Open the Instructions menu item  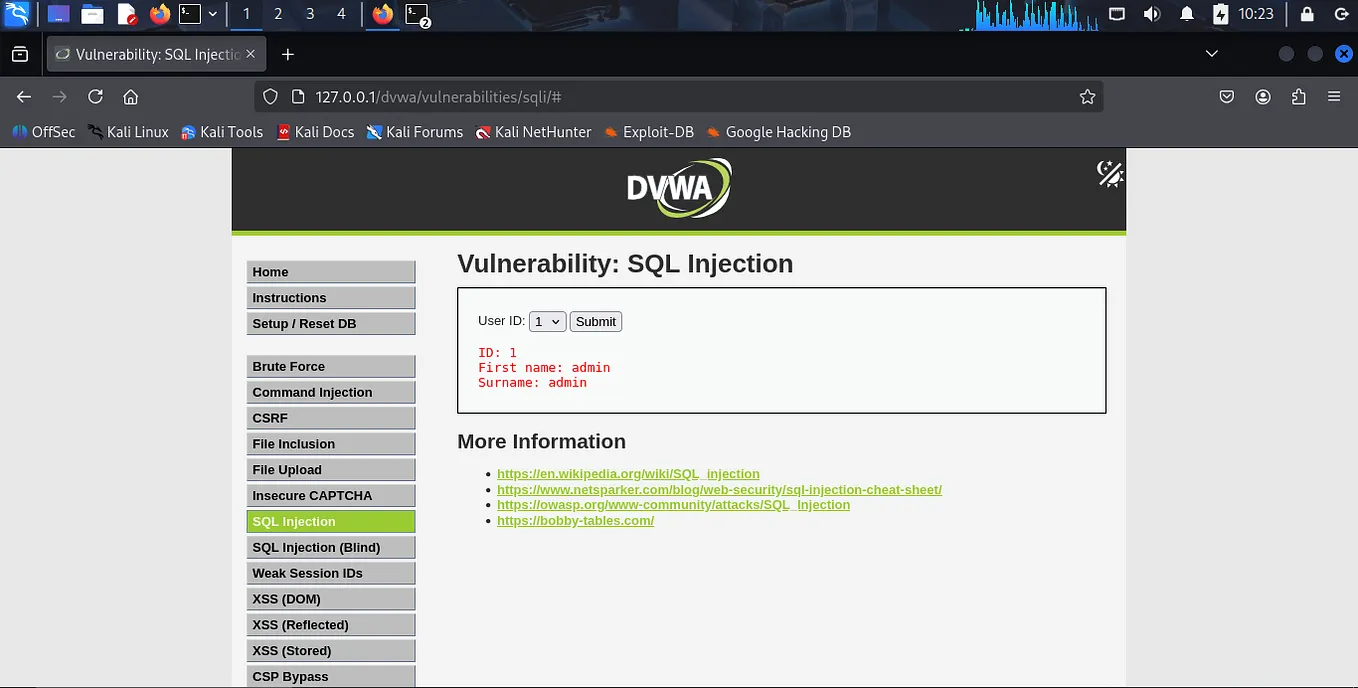tap(331, 298)
